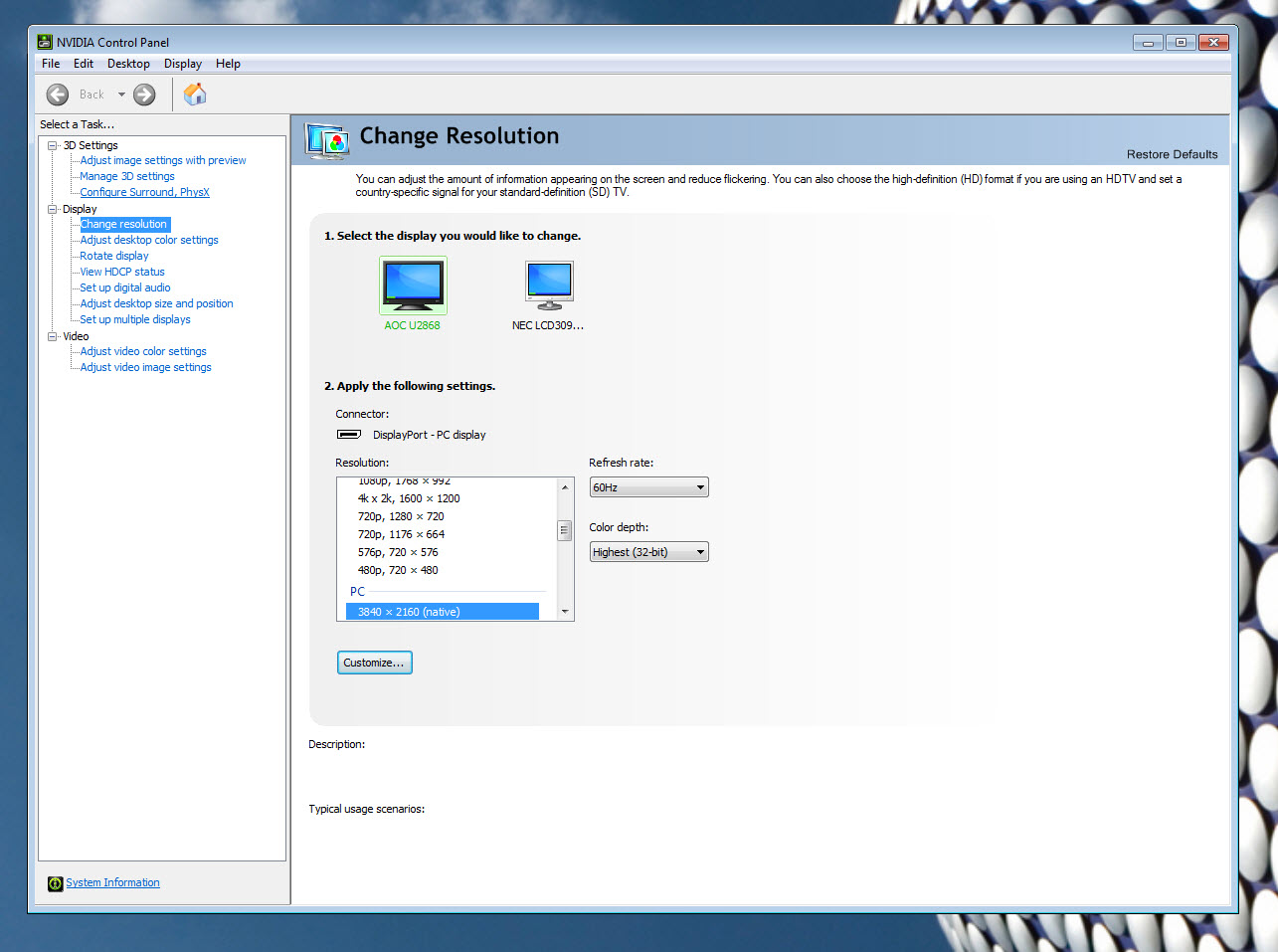This screenshot has width=1278, height=952.
Task: Open View HDCP status task
Action: click(x=122, y=272)
